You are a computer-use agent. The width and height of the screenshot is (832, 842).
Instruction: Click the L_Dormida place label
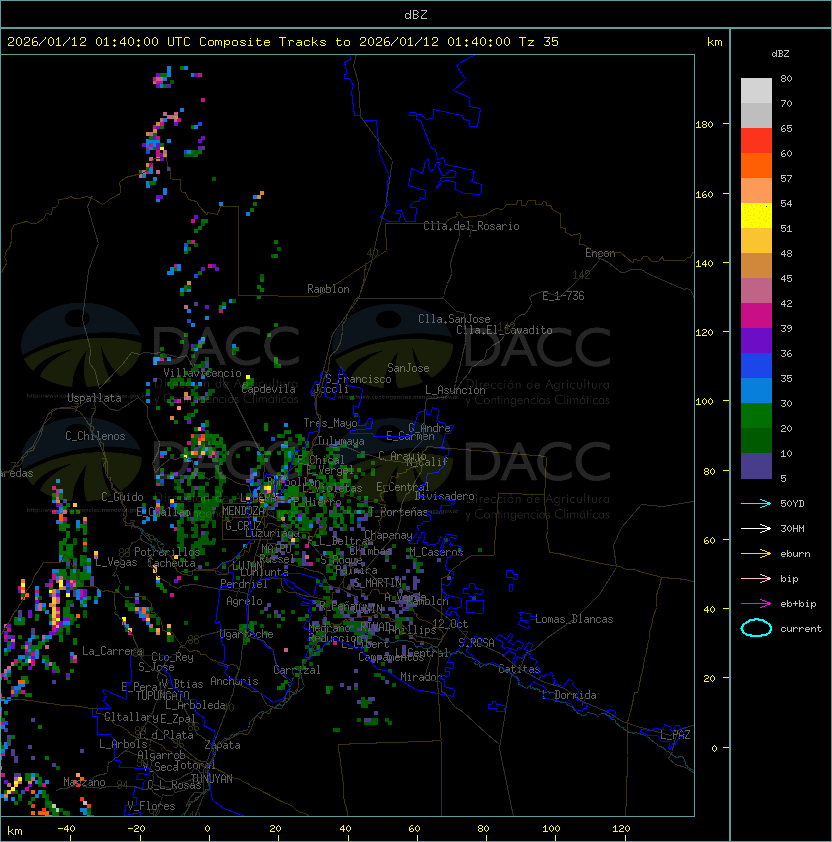[x=569, y=695]
